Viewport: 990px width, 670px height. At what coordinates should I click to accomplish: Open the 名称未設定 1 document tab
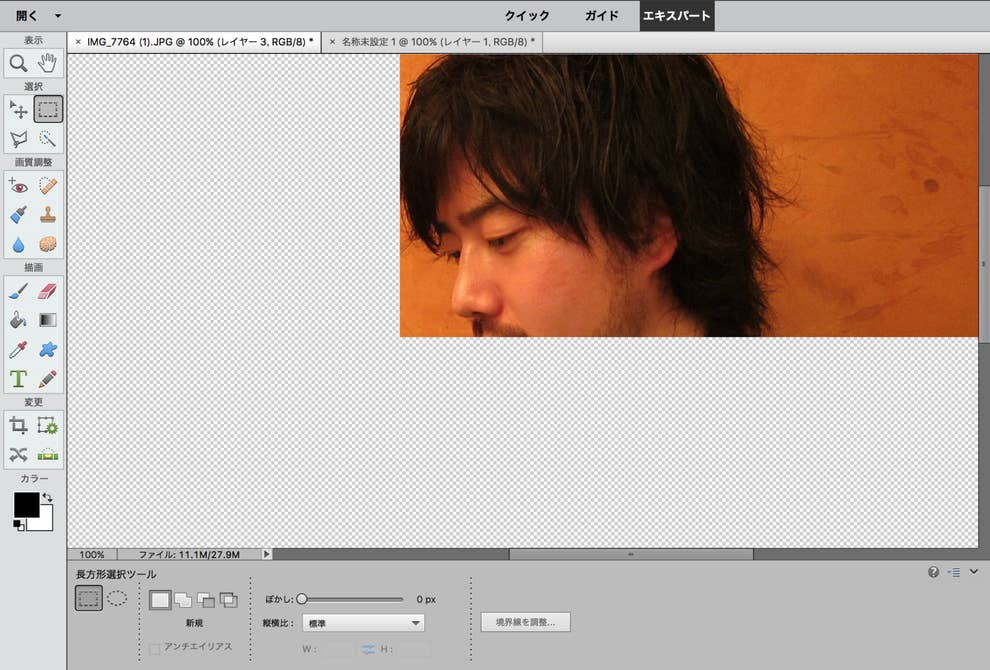437,42
